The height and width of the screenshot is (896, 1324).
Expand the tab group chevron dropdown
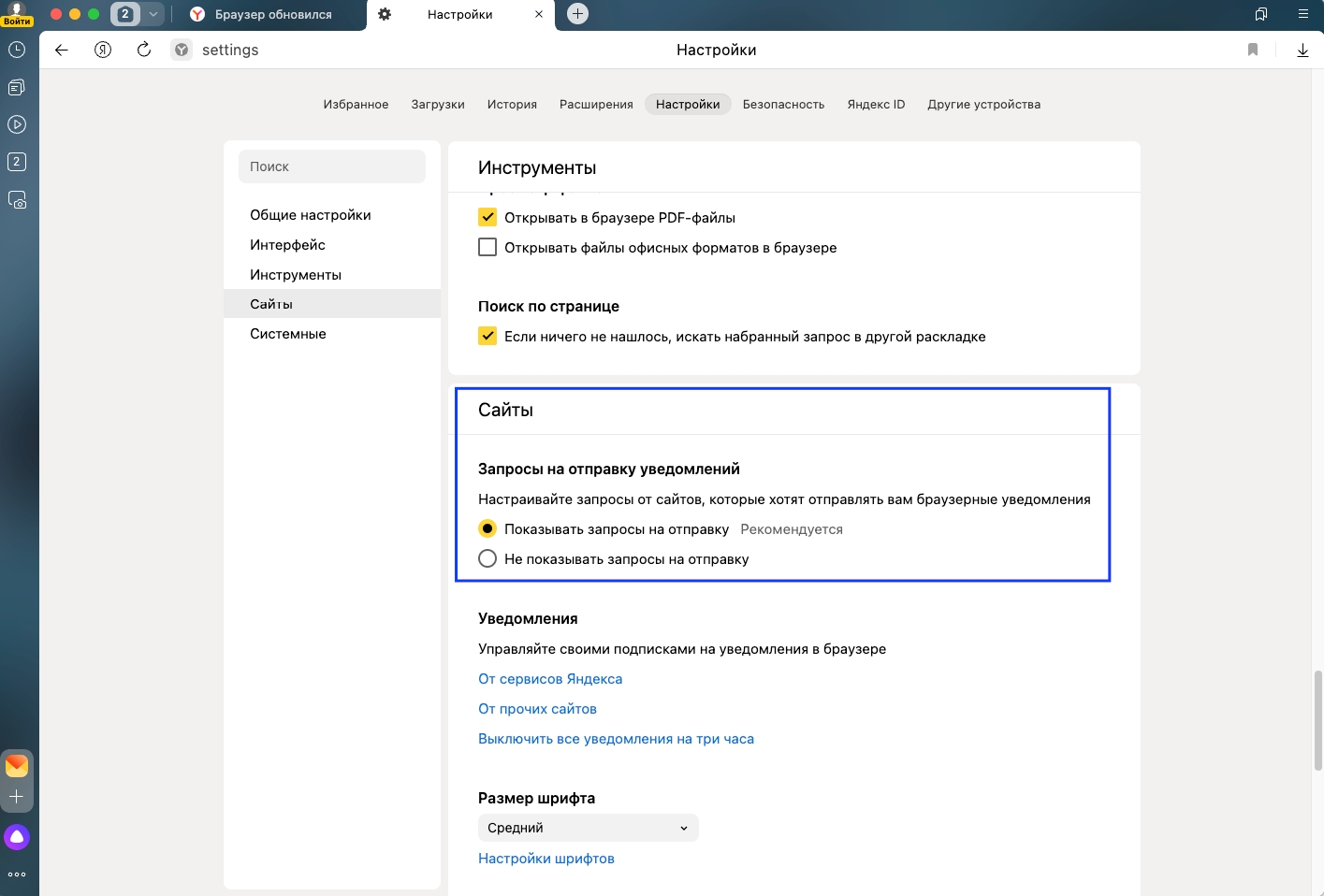click(x=153, y=14)
